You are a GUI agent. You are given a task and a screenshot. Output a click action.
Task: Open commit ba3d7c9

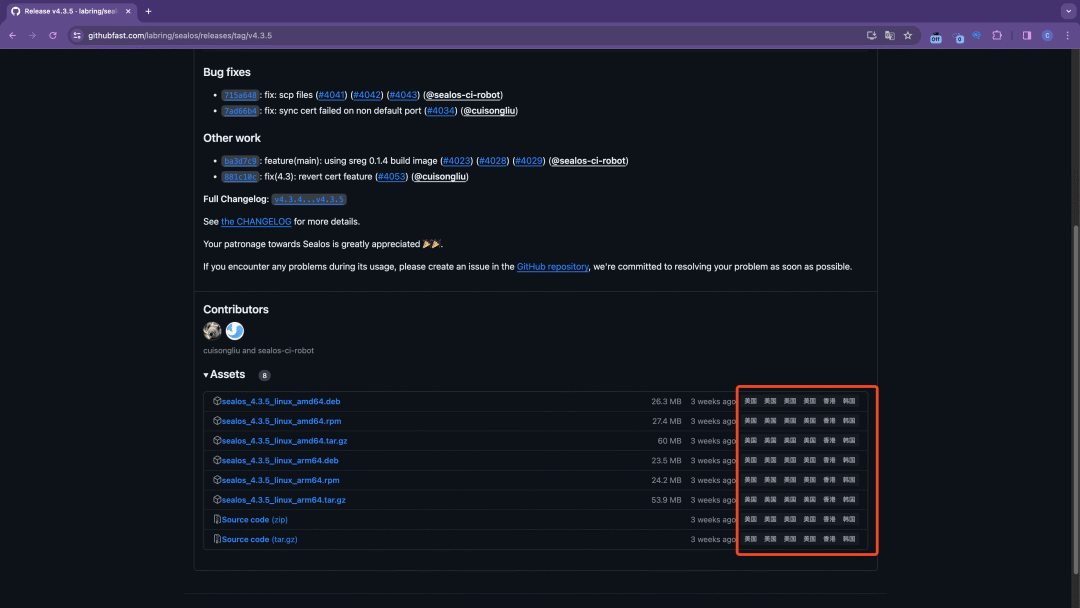click(x=240, y=161)
